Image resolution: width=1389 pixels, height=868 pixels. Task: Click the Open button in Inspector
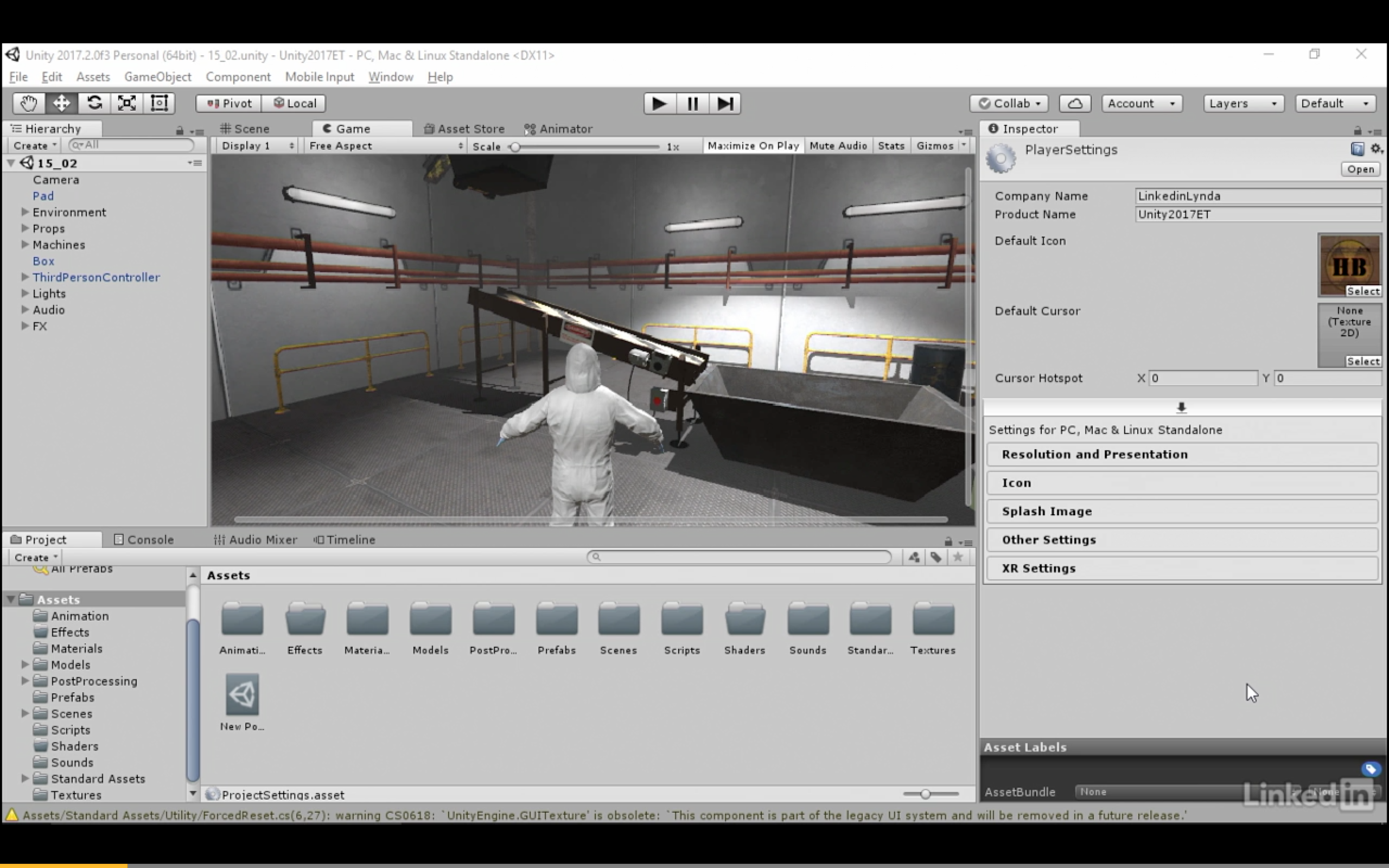click(1360, 169)
